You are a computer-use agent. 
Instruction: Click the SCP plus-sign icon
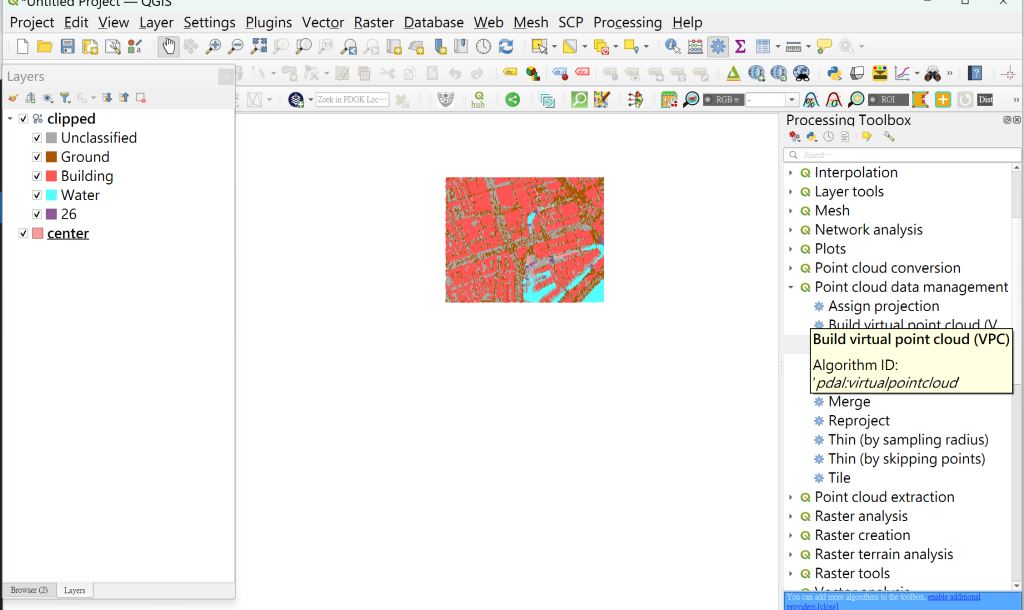[x=942, y=99]
